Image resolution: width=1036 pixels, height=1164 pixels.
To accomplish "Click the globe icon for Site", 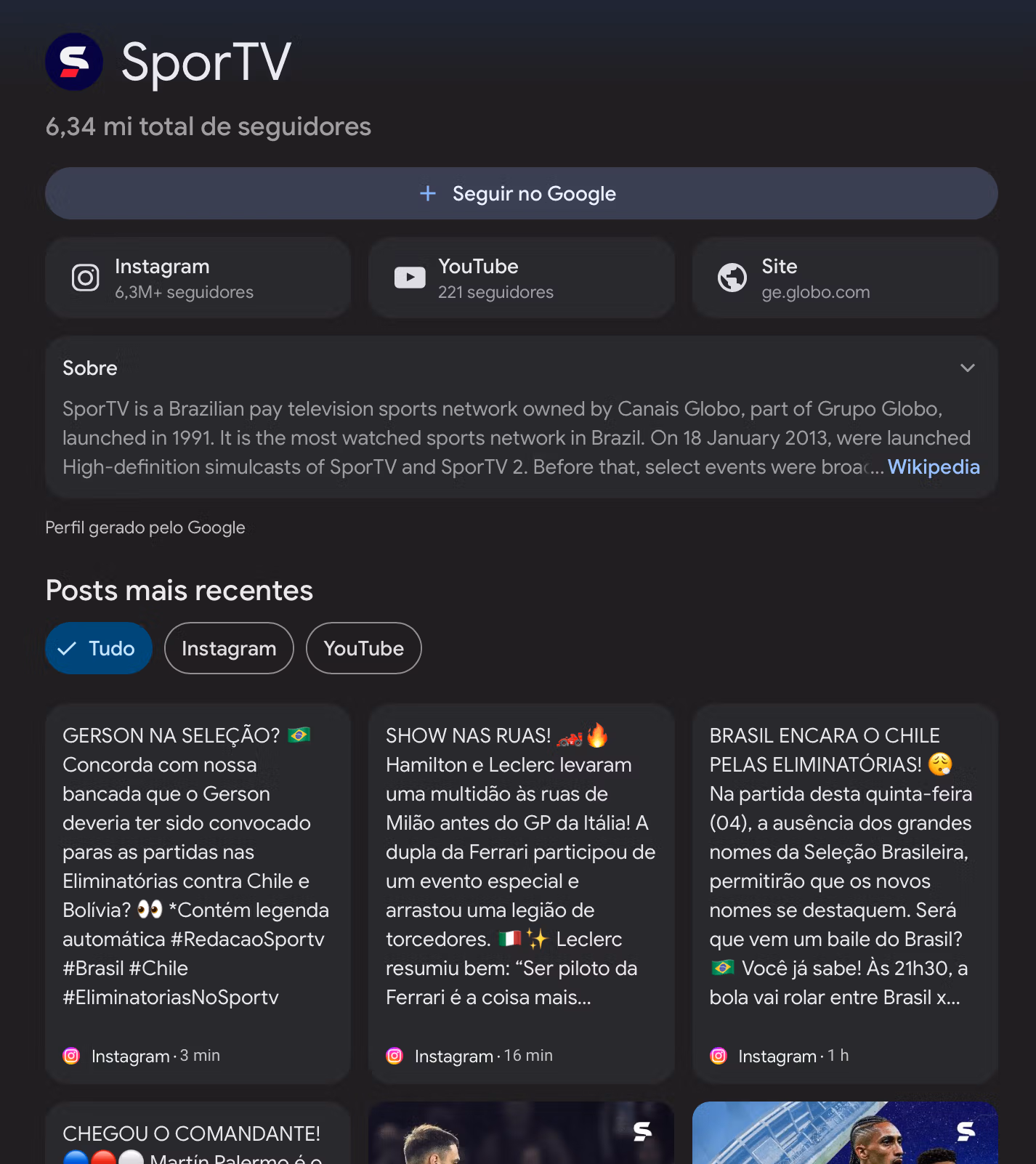I will pyautogui.click(x=732, y=278).
